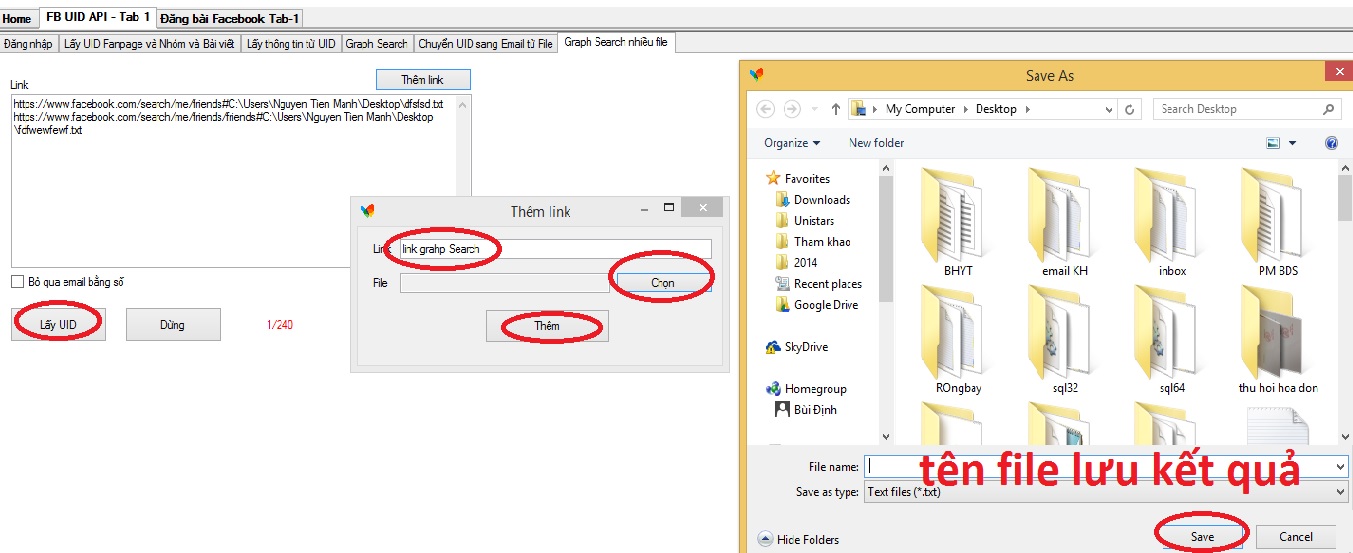This screenshot has height=553, width=1353.
Task: Open the ROngbay folder
Action: coord(957,339)
